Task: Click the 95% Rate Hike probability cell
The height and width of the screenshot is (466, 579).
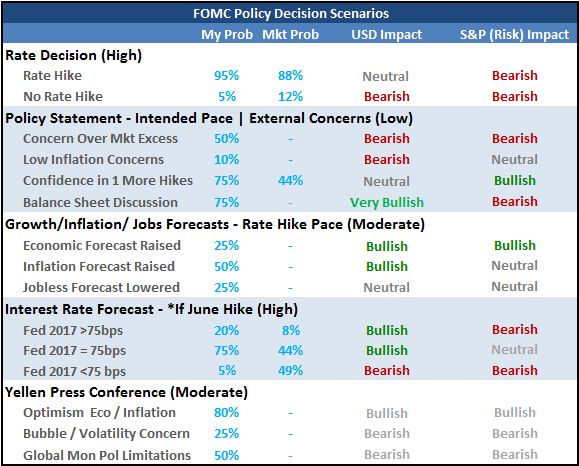Action: tap(226, 76)
